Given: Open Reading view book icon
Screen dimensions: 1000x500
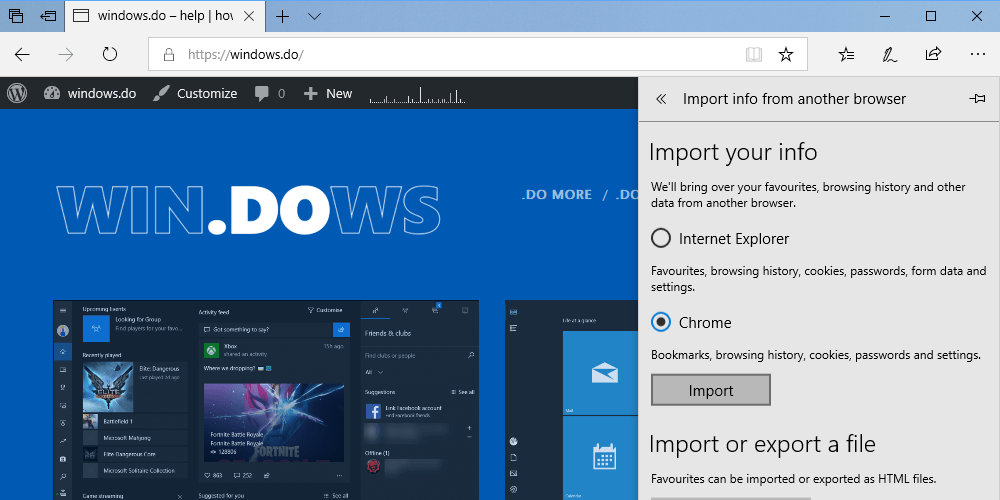Looking at the screenshot, I should click(x=754, y=55).
